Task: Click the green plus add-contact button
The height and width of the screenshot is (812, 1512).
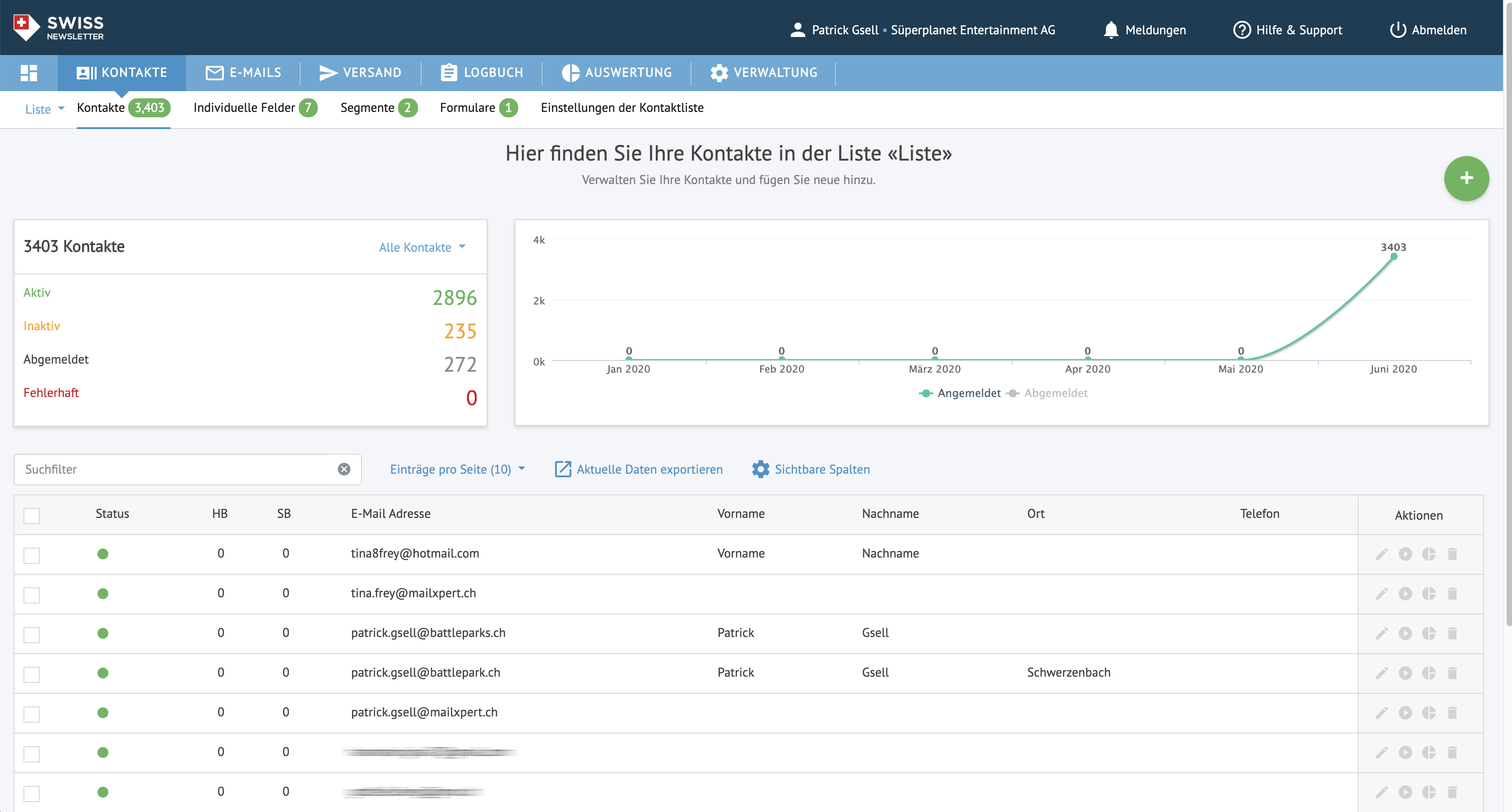Action: [1466, 178]
